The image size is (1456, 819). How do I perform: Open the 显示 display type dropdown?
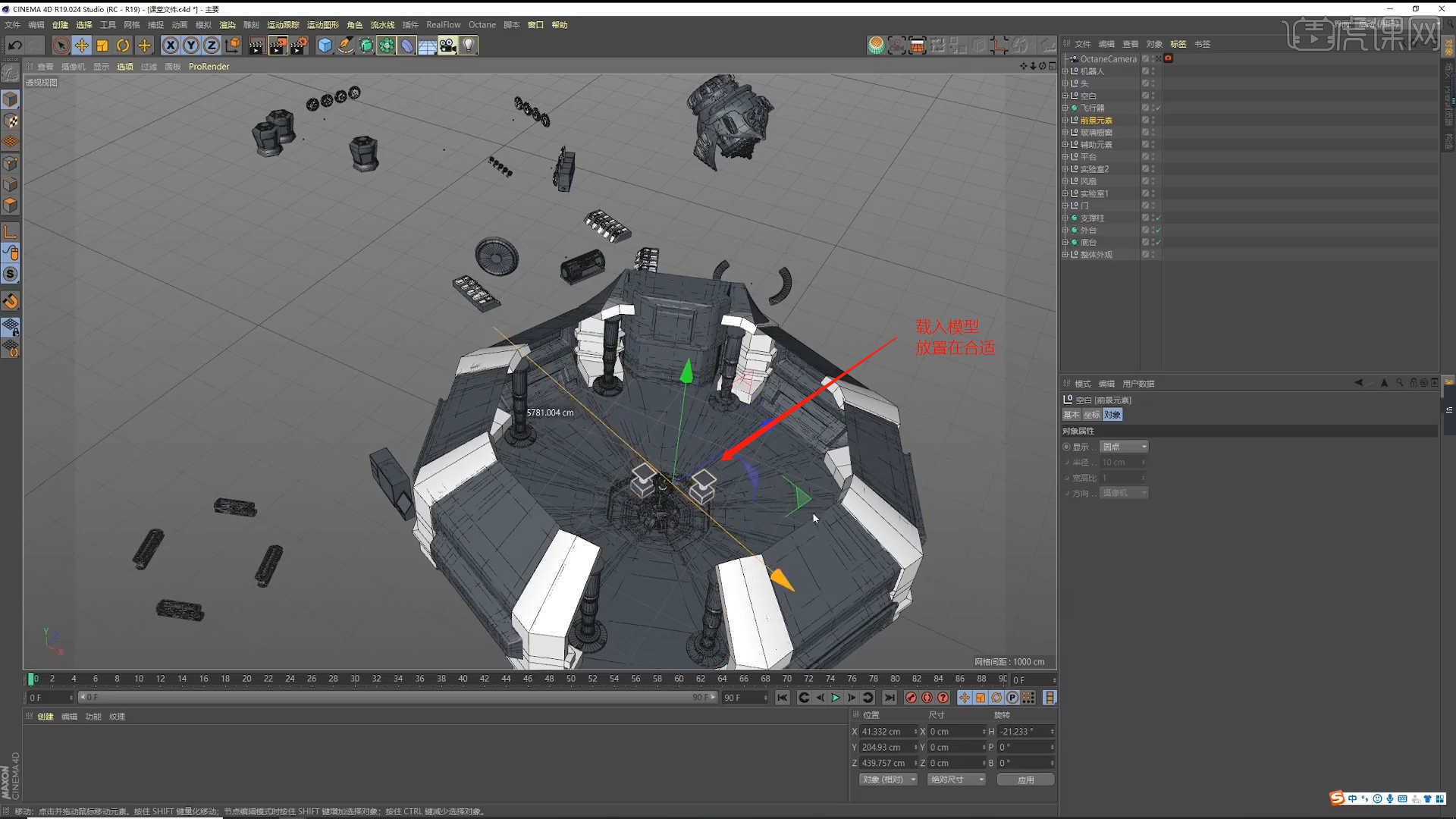1125,447
